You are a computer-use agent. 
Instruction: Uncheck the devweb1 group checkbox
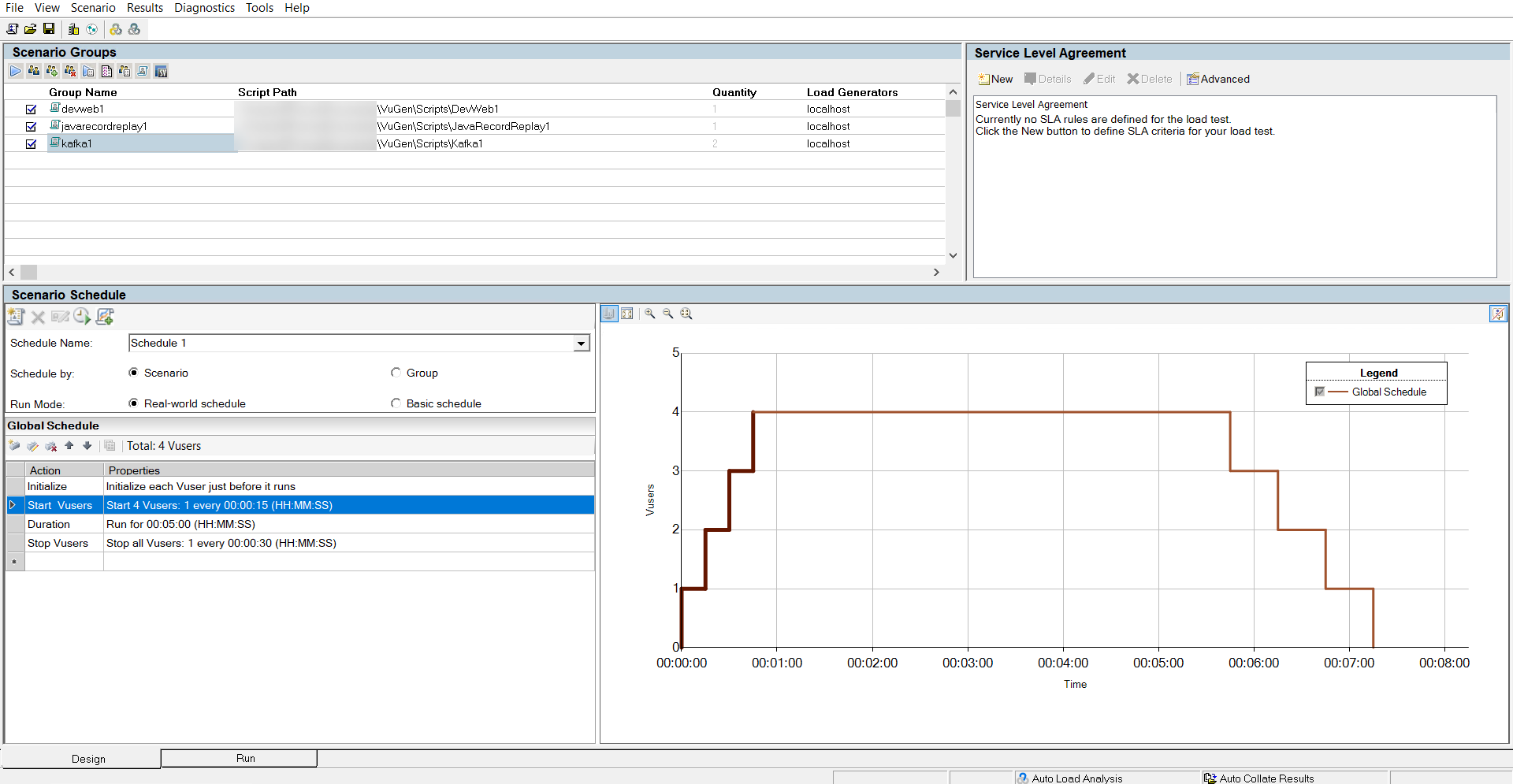pyautogui.click(x=31, y=110)
